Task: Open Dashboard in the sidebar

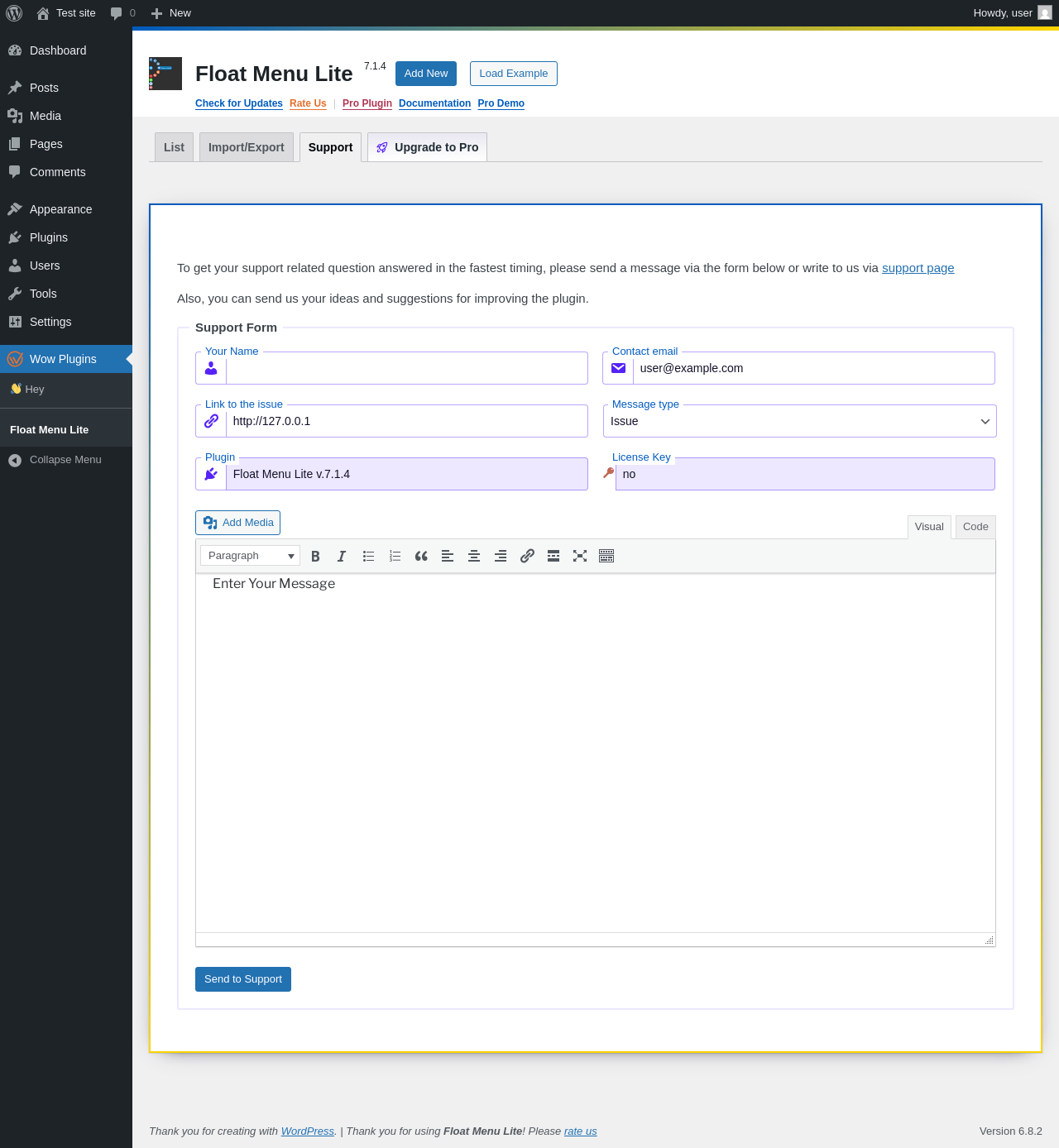Action: click(66, 50)
